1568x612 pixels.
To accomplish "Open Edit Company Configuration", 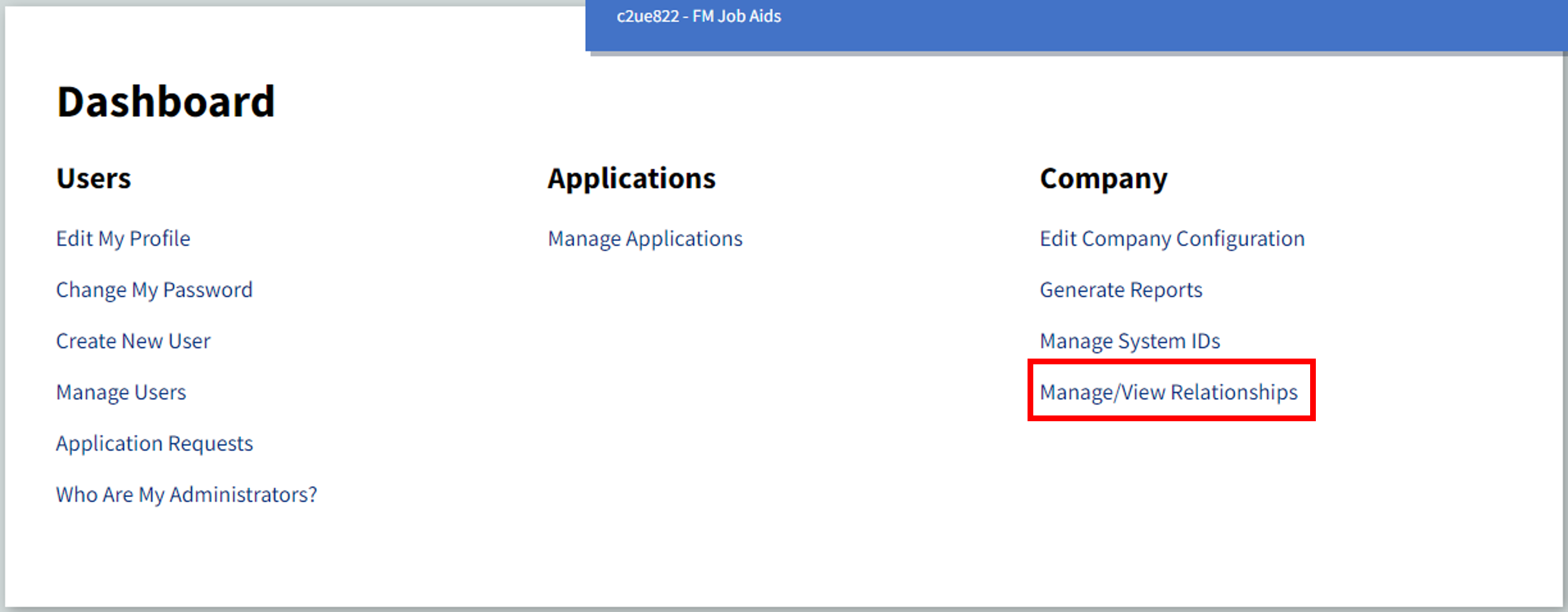I will (x=1172, y=238).
